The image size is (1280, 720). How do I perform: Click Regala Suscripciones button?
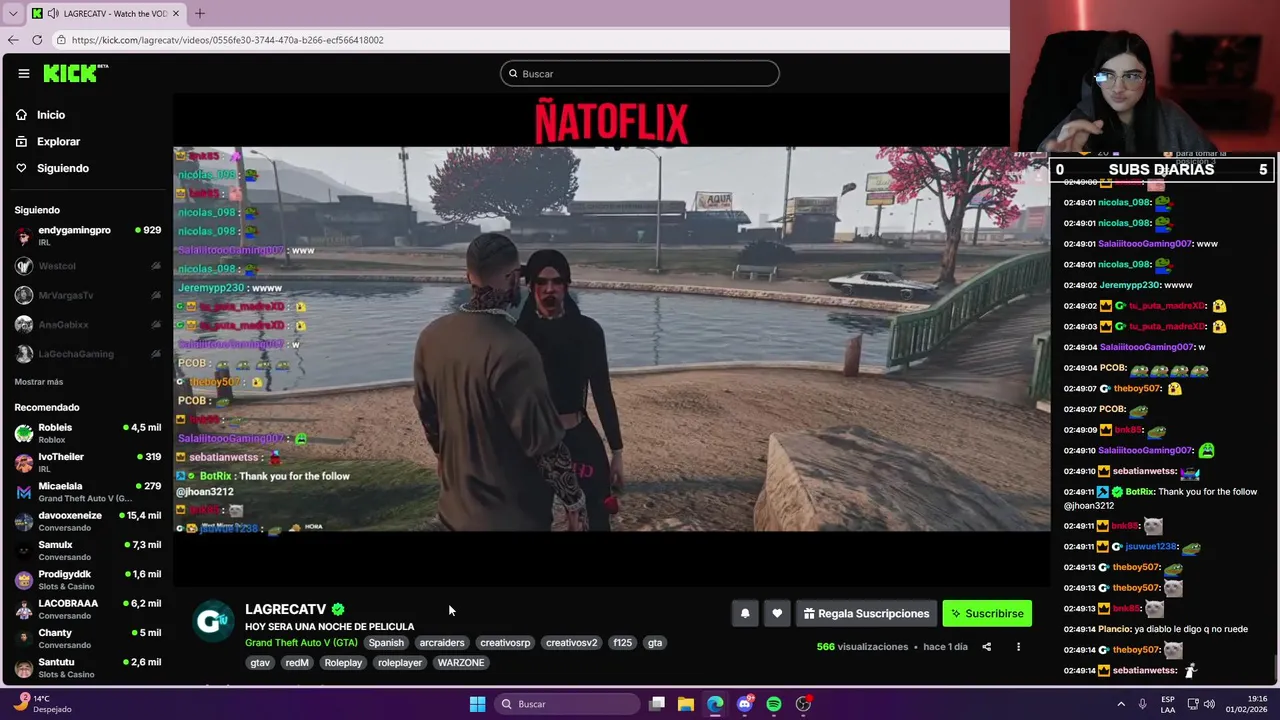coord(866,614)
